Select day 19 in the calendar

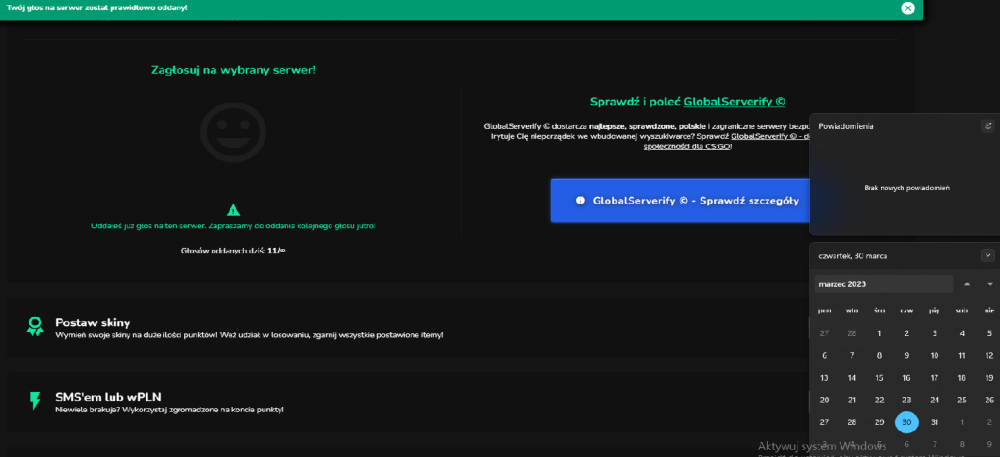coord(989,378)
